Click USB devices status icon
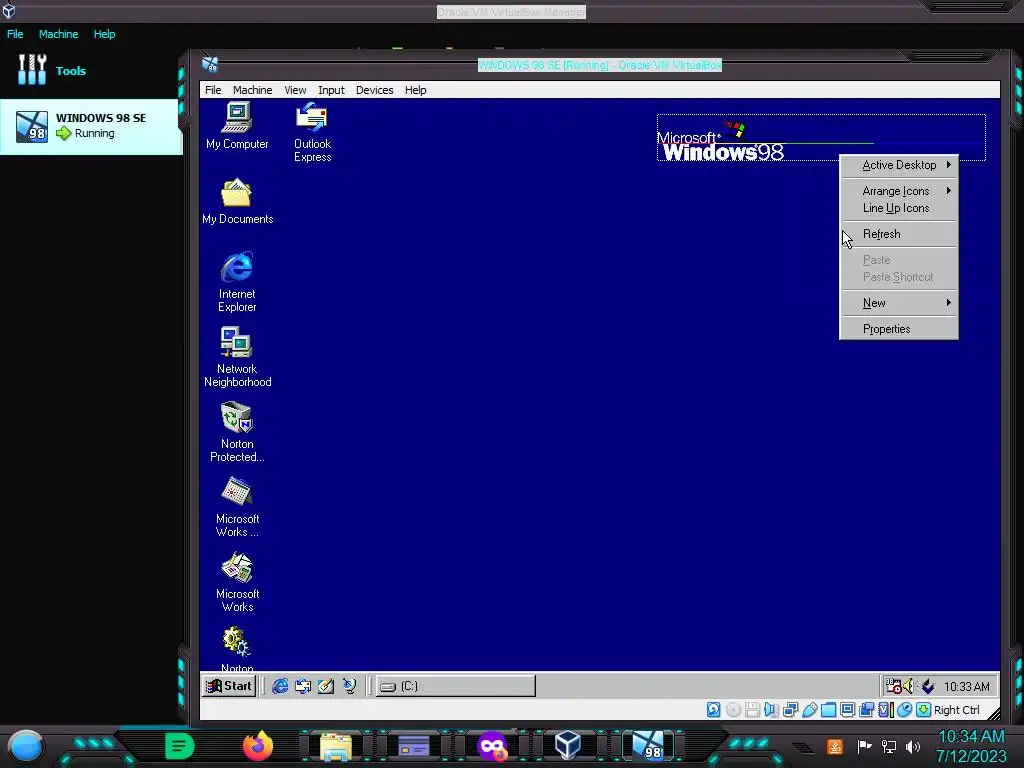Viewport: 1024px width, 768px height. pyautogui.click(x=809, y=710)
